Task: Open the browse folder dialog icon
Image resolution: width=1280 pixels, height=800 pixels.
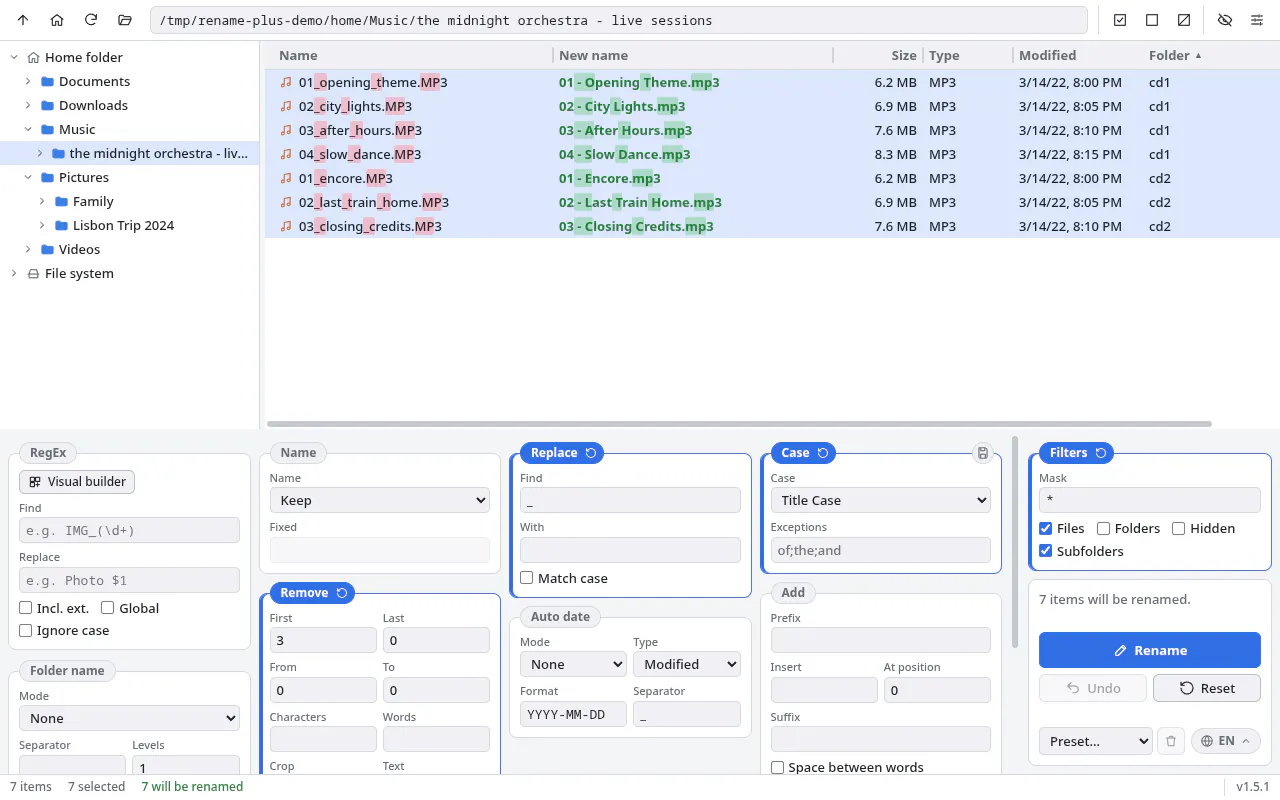Action: 125,20
